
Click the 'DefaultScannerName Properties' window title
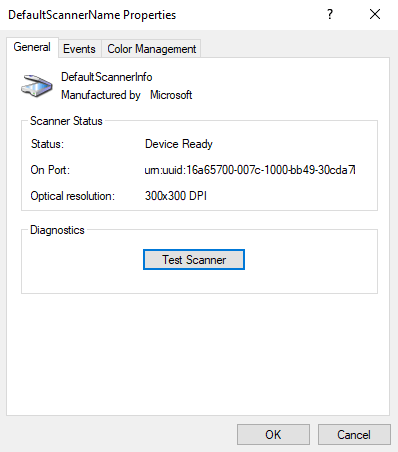[92, 15]
